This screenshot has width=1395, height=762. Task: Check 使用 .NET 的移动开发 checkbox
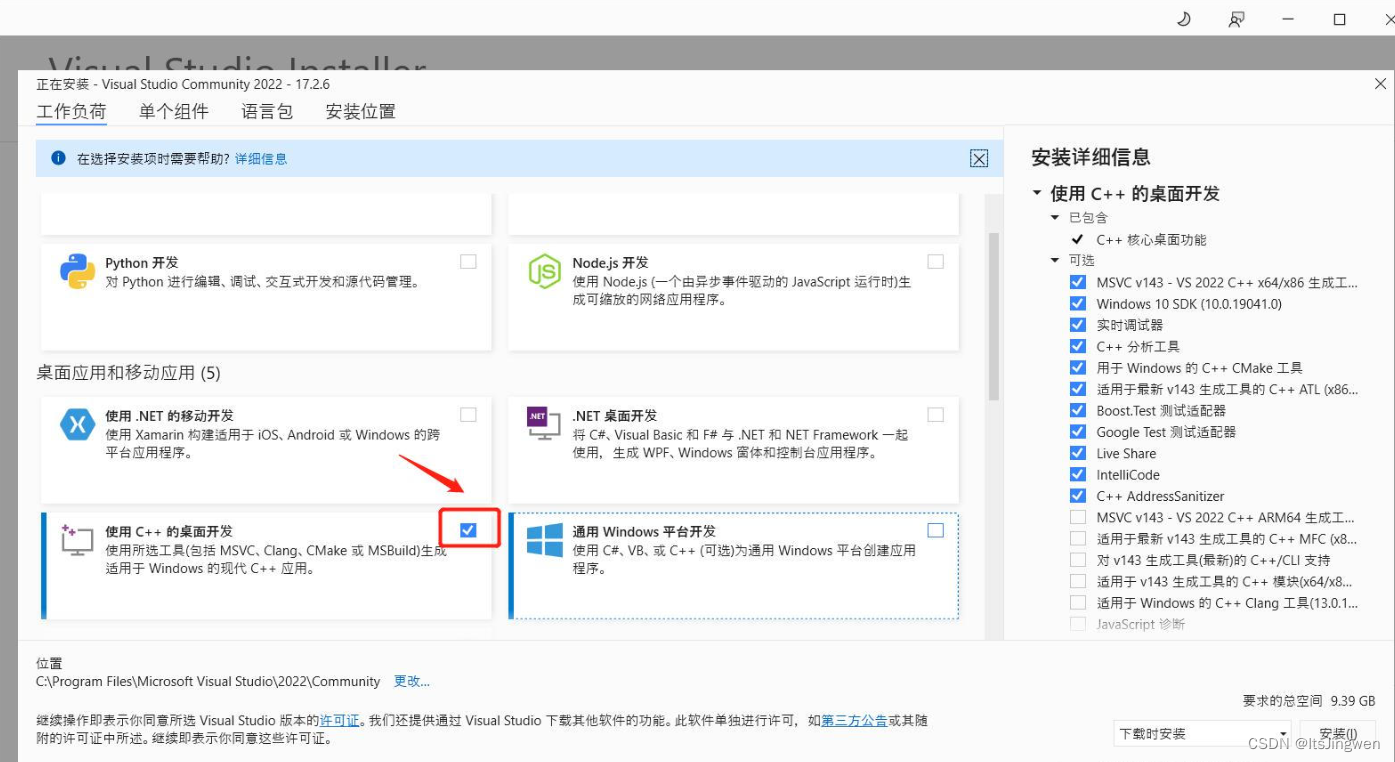pos(468,414)
